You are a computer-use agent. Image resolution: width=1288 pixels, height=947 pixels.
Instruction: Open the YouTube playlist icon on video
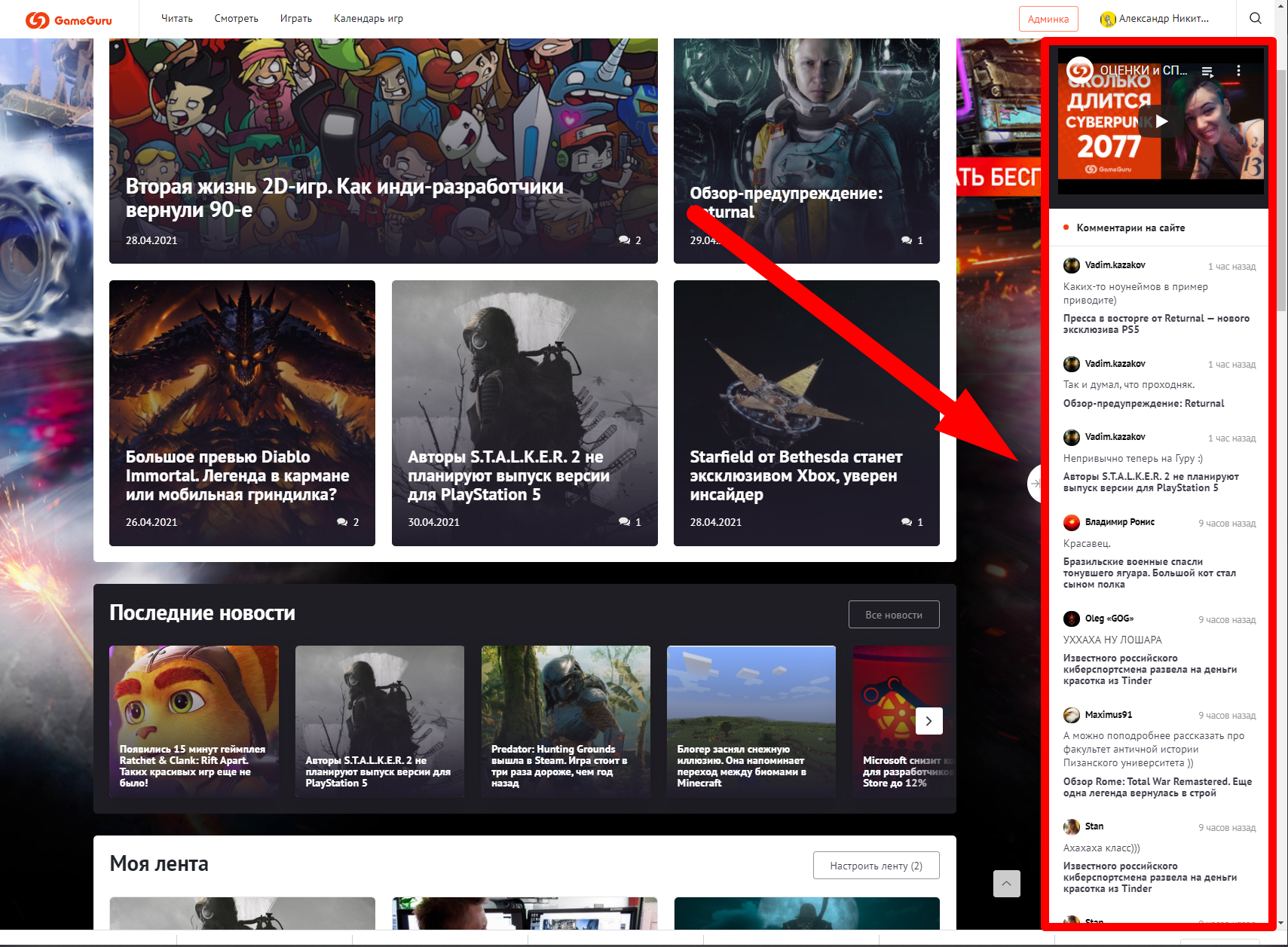point(1207,72)
